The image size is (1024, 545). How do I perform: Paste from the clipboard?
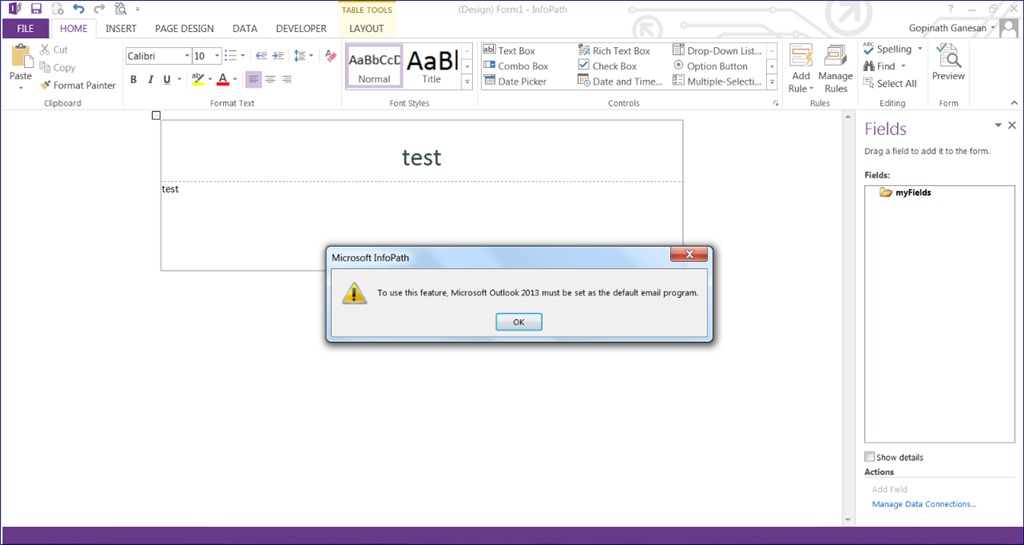(21, 68)
